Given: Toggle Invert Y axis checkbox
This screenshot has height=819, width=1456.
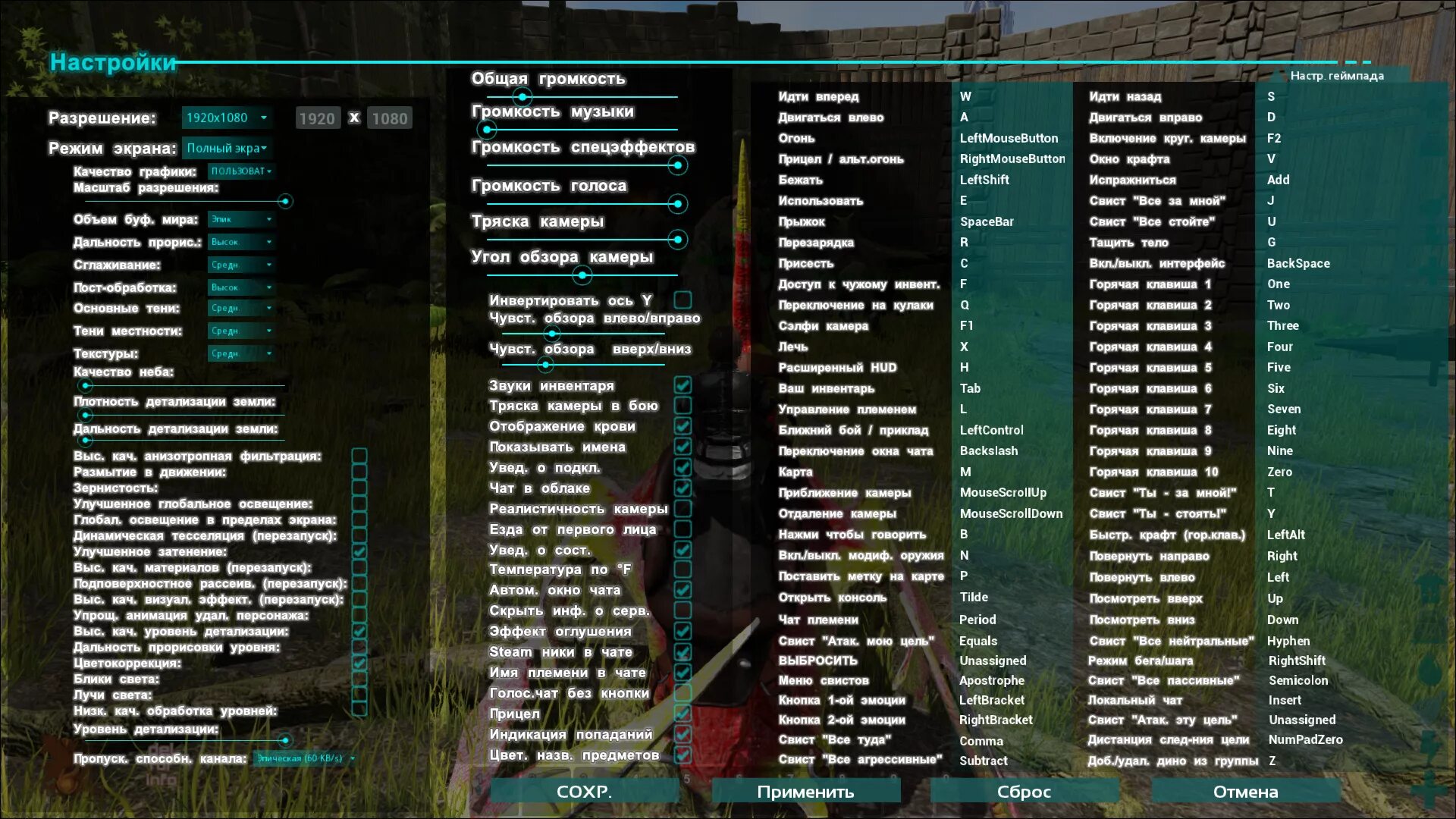Looking at the screenshot, I should [x=682, y=300].
